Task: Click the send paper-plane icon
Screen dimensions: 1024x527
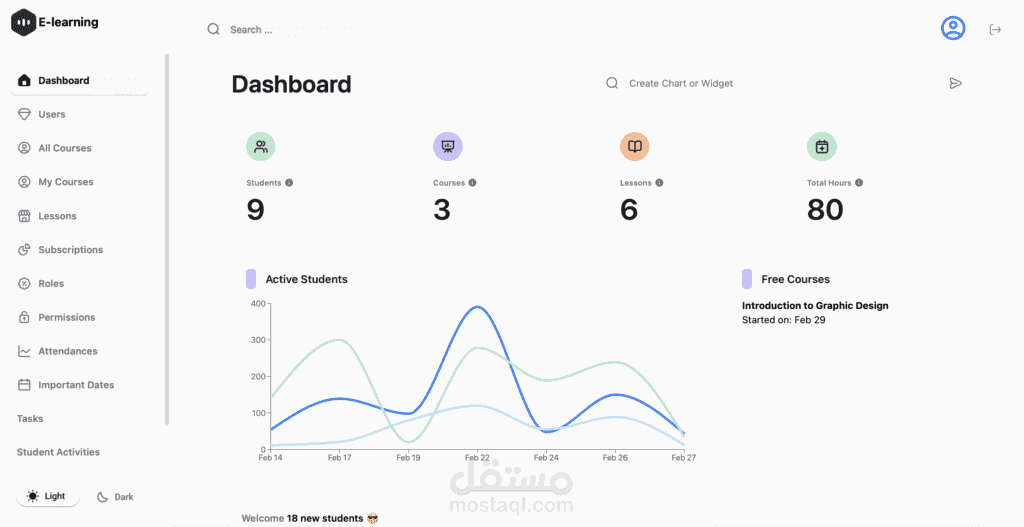Action: click(955, 83)
